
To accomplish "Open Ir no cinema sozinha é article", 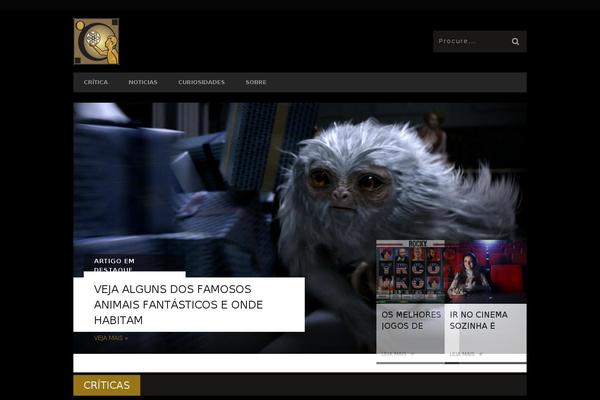I will point(479,320).
